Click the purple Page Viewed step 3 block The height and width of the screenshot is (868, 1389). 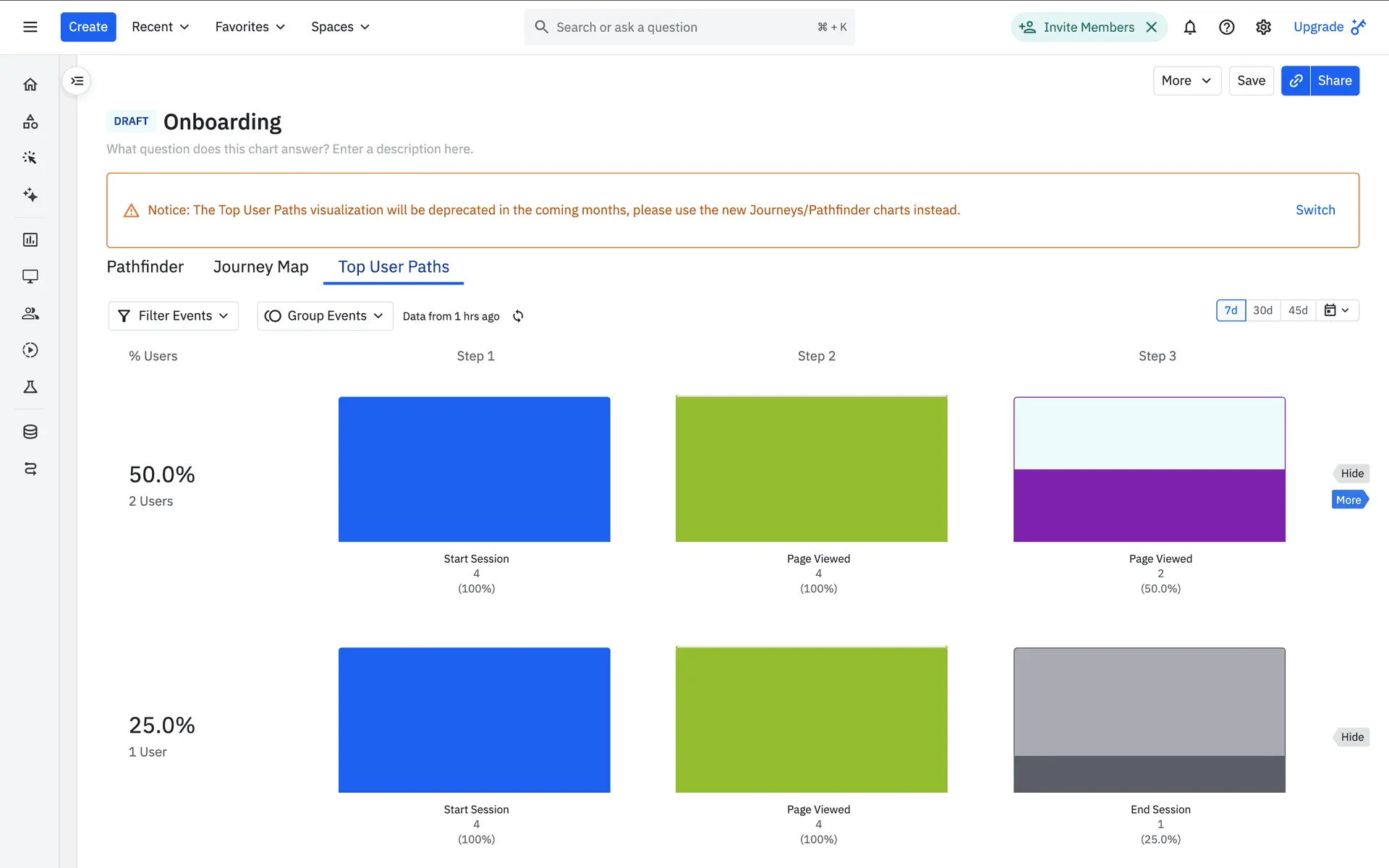coord(1149,505)
